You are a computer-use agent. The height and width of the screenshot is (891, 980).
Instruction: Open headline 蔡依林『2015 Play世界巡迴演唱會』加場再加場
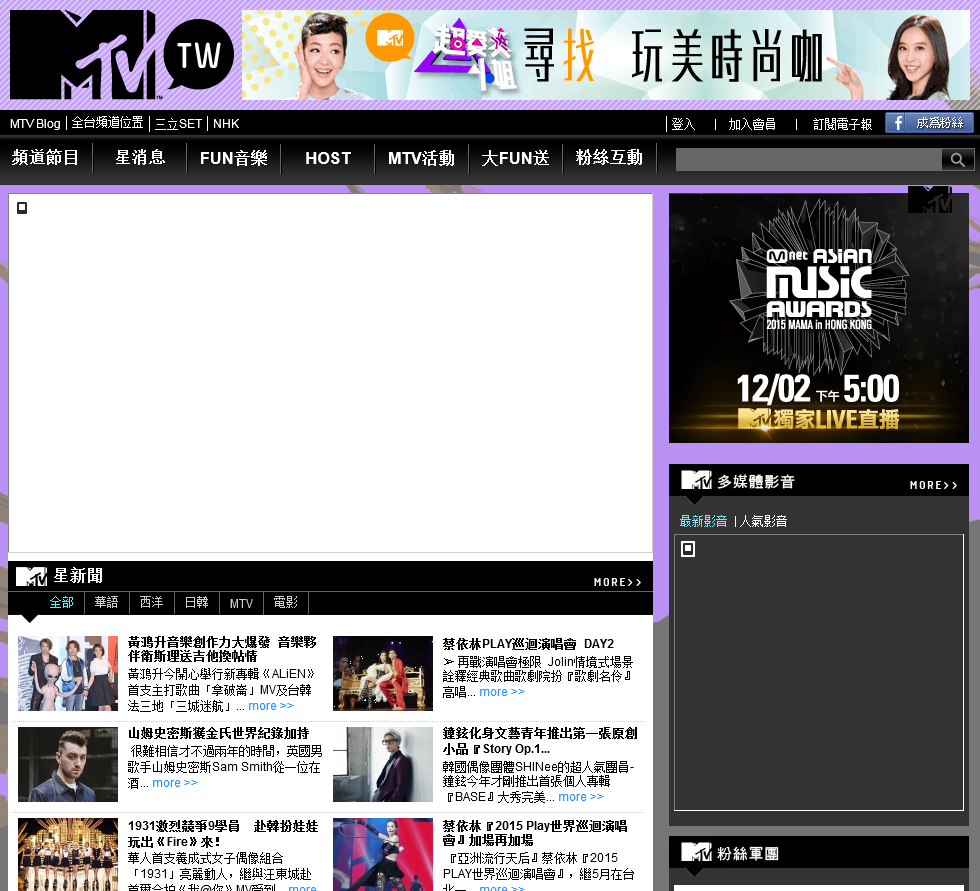tap(535, 833)
